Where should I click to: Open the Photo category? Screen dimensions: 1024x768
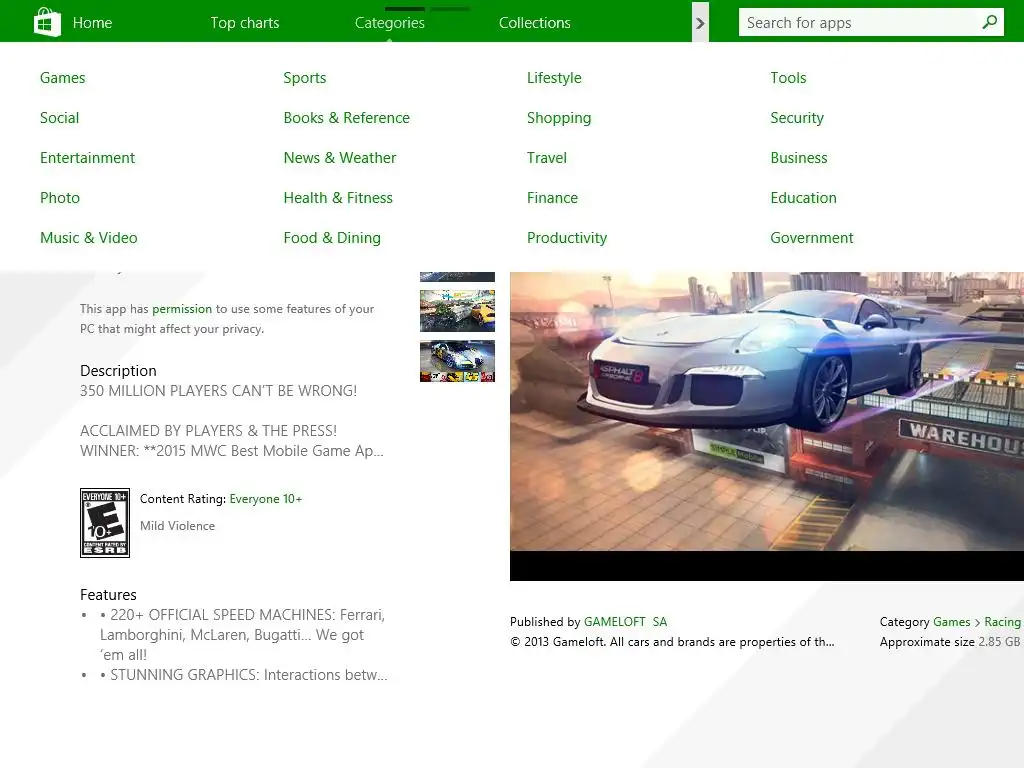click(60, 197)
